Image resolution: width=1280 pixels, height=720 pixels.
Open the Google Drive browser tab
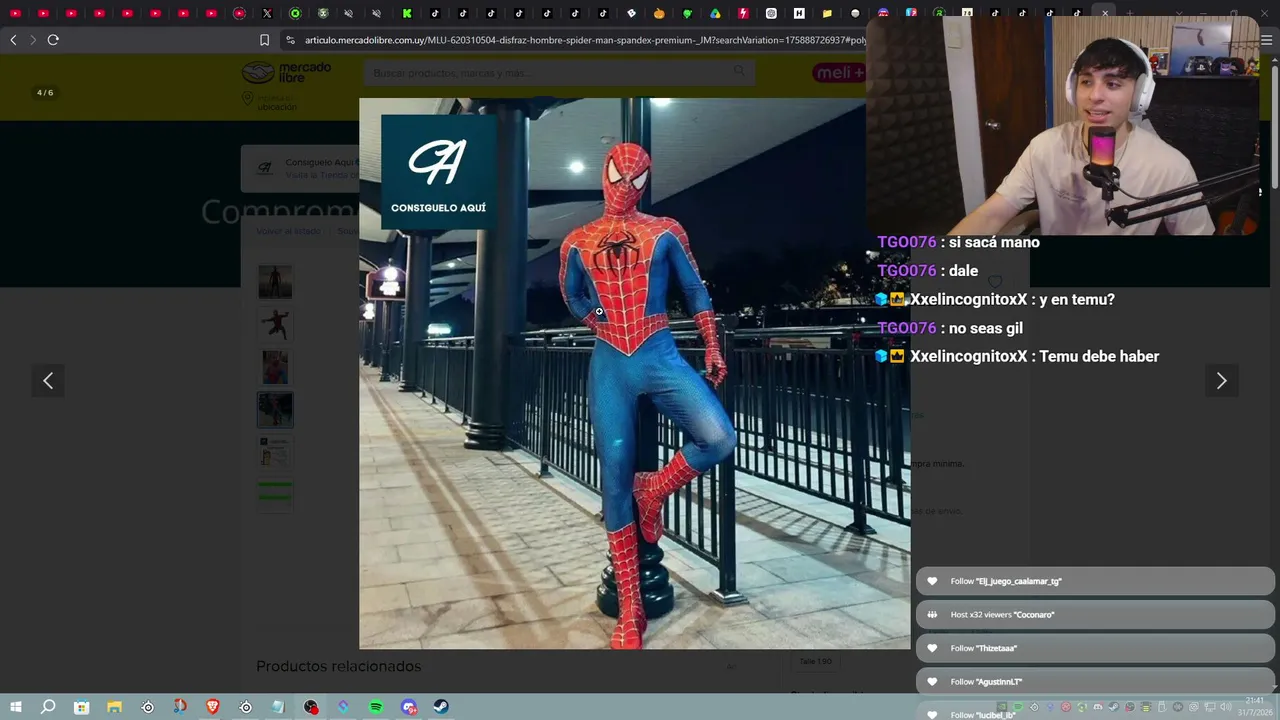click(715, 14)
